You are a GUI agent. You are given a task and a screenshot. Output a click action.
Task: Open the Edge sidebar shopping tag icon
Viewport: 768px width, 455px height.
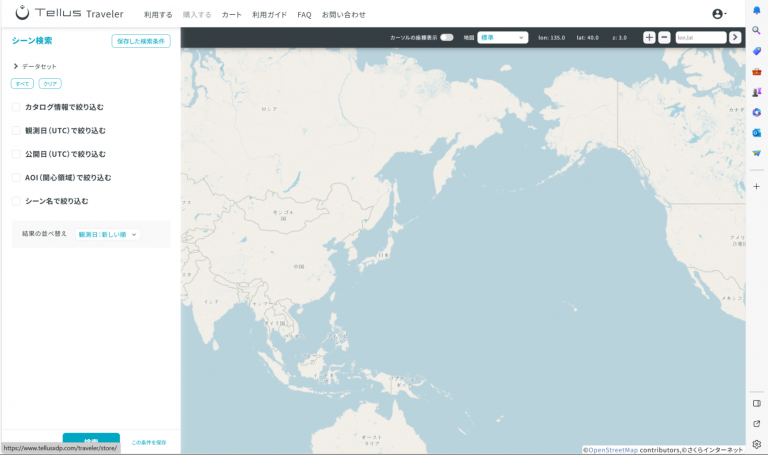point(757,51)
